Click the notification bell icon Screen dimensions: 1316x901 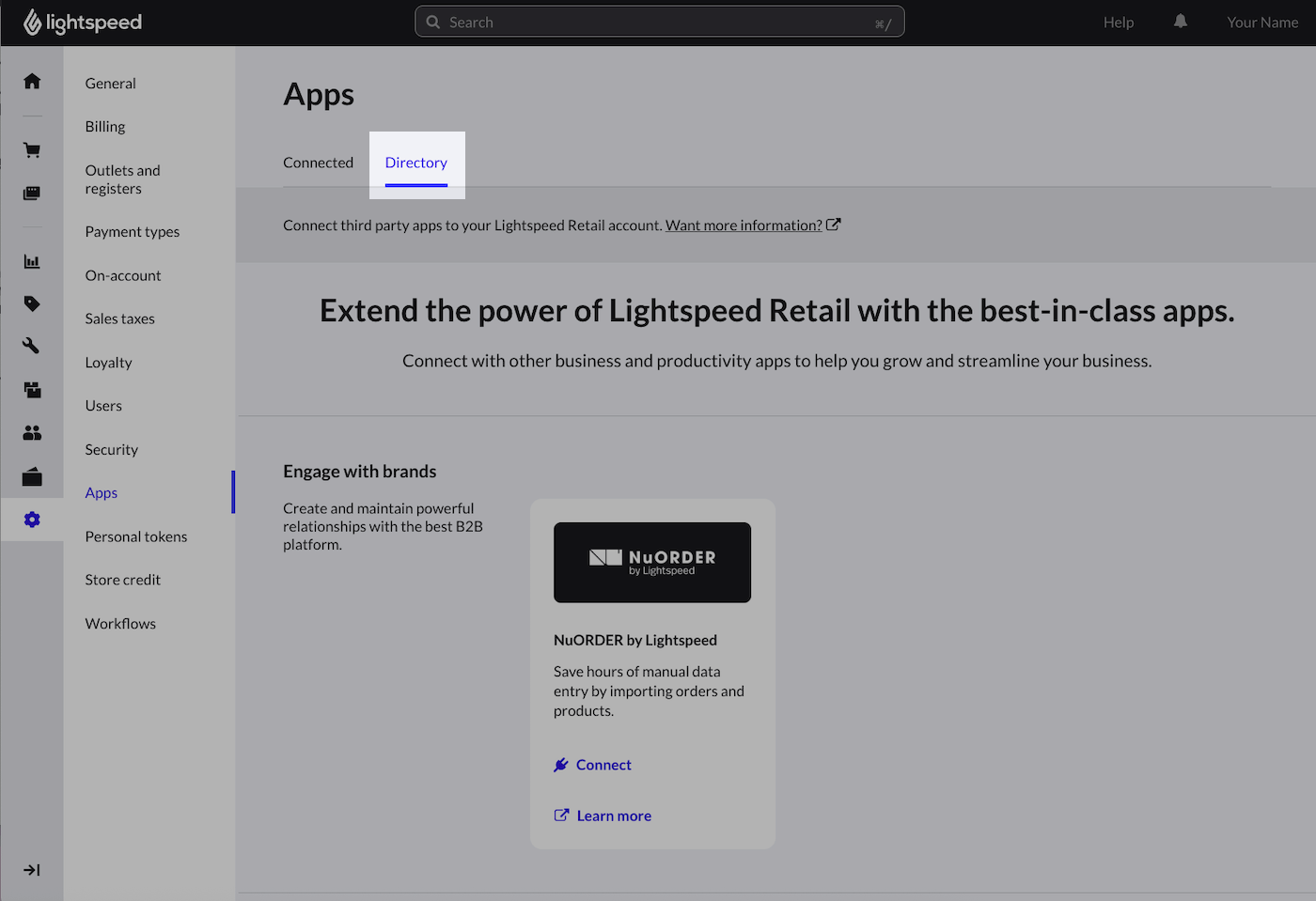1180,21
